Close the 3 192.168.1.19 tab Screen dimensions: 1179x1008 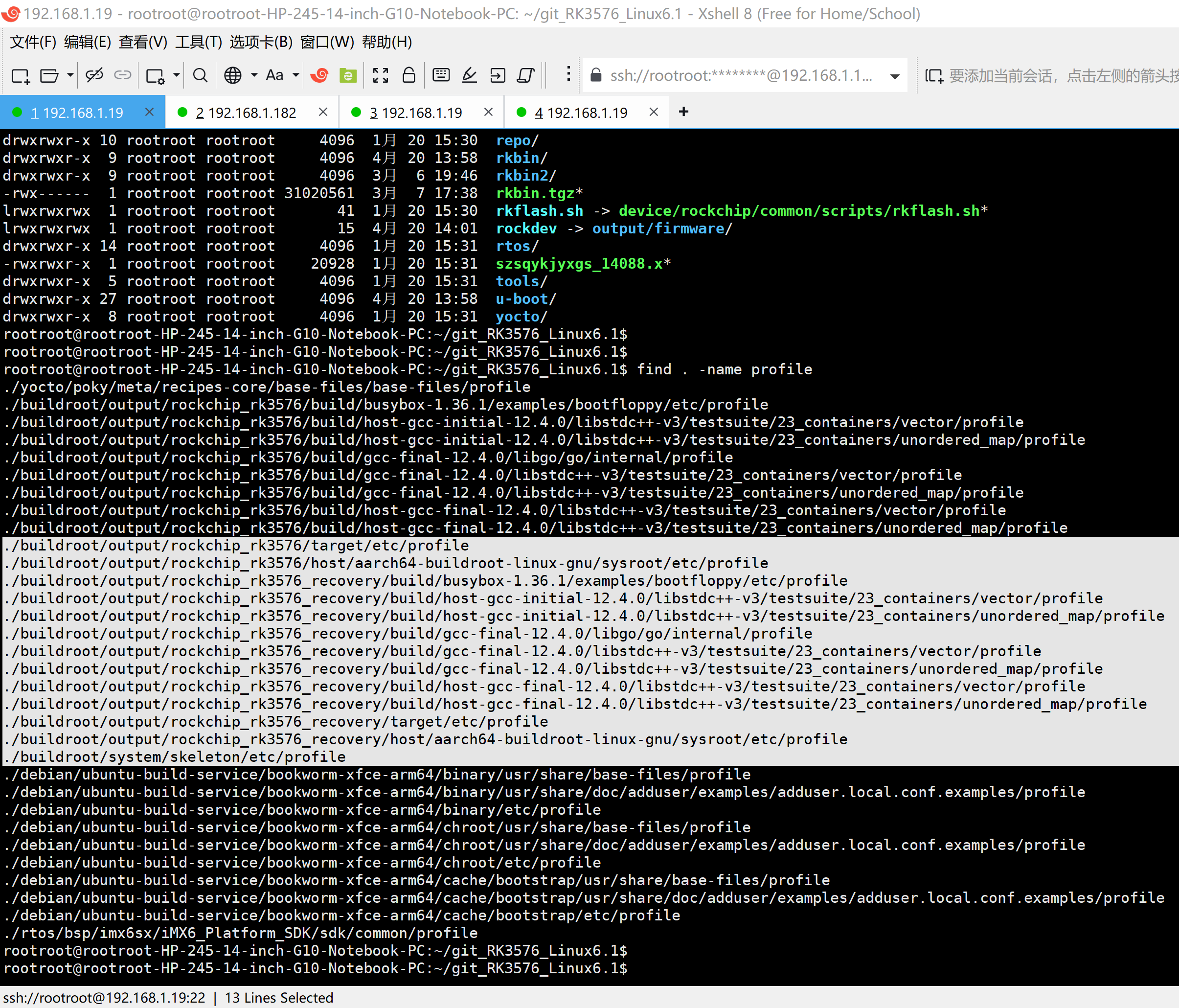(x=488, y=112)
